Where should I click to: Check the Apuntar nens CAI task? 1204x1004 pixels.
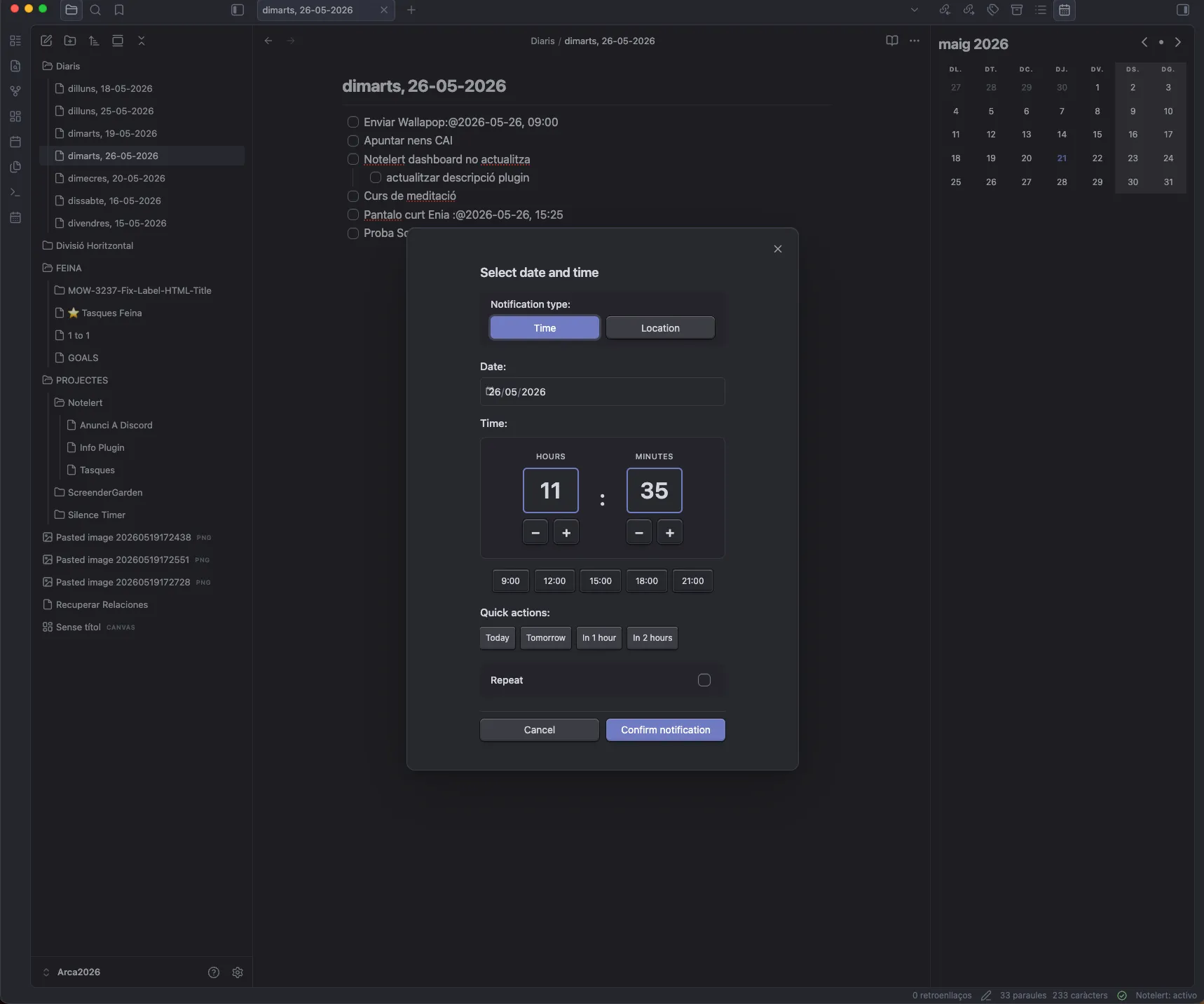tap(353, 141)
